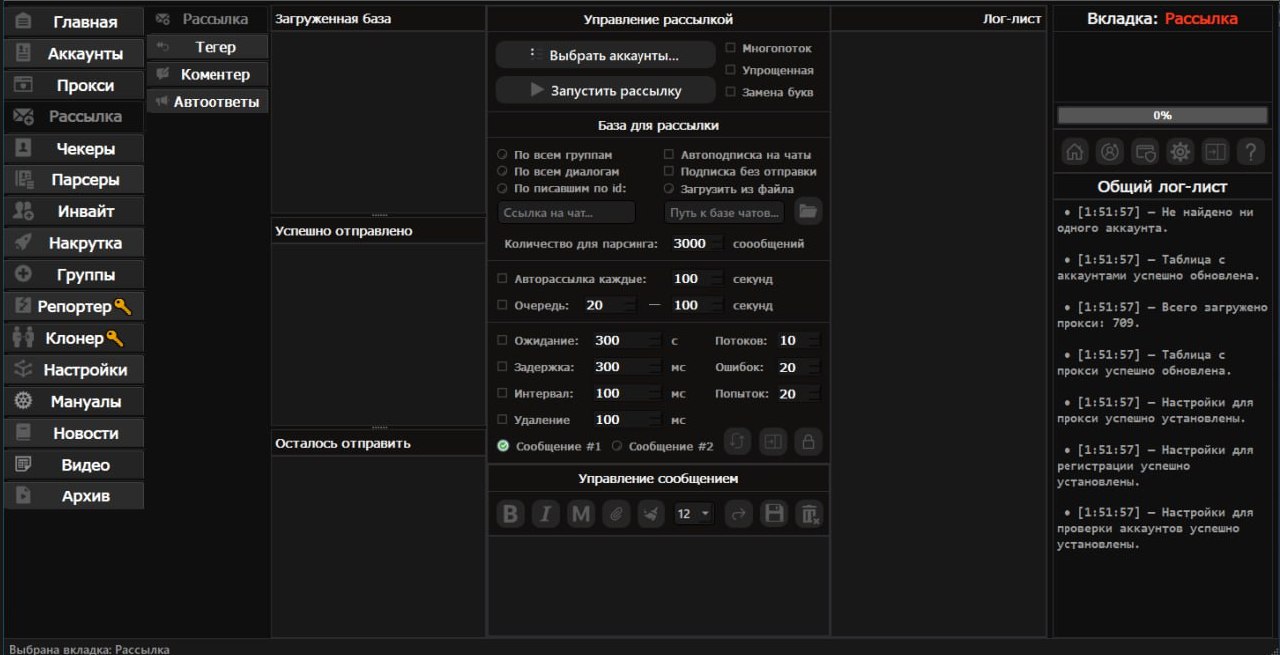This screenshot has height=655, width=1280.
Task: Enable the Многопоток checkbox
Action: [x=730, y=48]
